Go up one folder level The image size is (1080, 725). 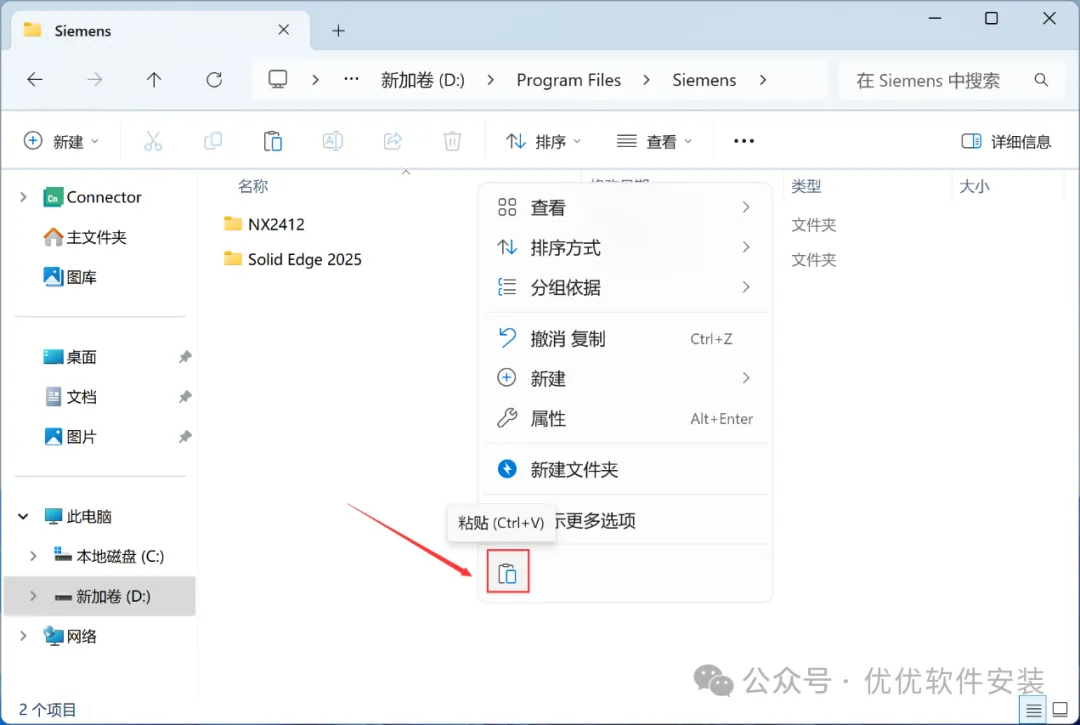point(154,80)
